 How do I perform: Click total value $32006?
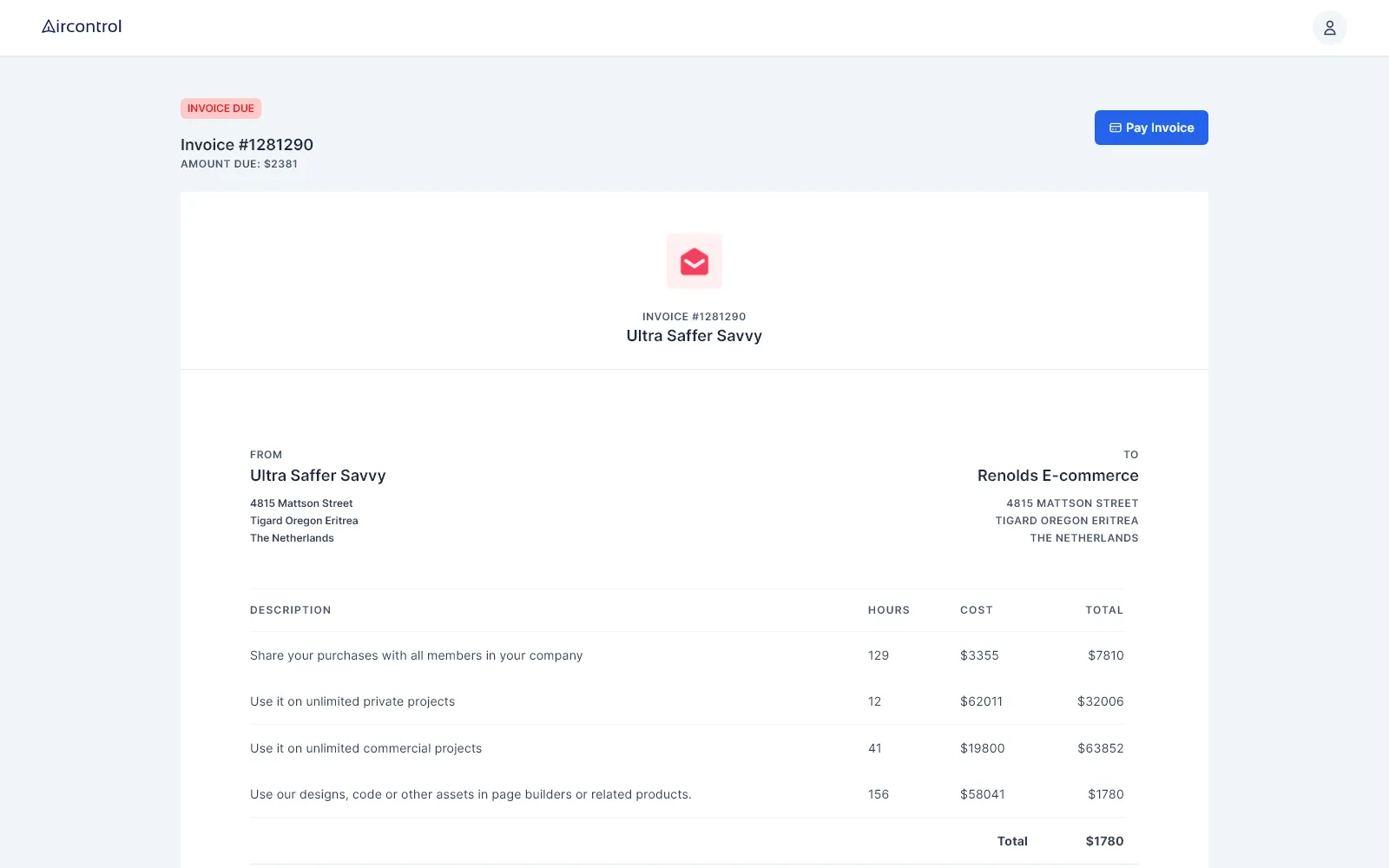(x=1101, y=701)
